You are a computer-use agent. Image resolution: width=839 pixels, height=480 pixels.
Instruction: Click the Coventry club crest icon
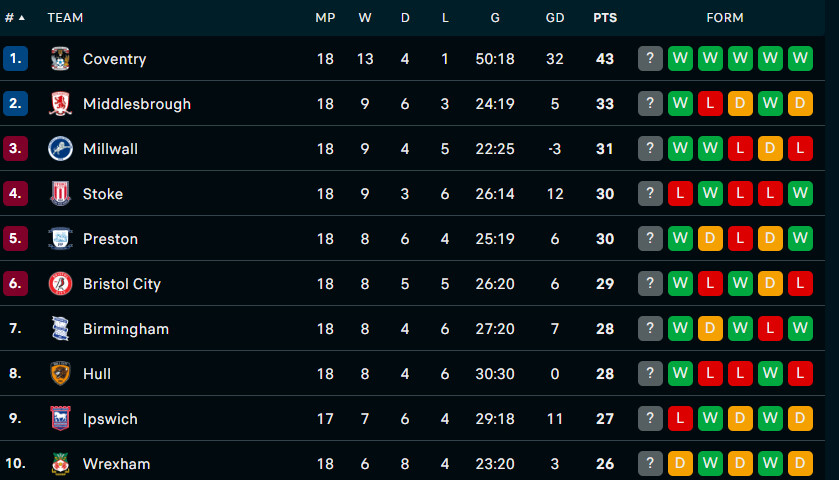click(61, 59)
